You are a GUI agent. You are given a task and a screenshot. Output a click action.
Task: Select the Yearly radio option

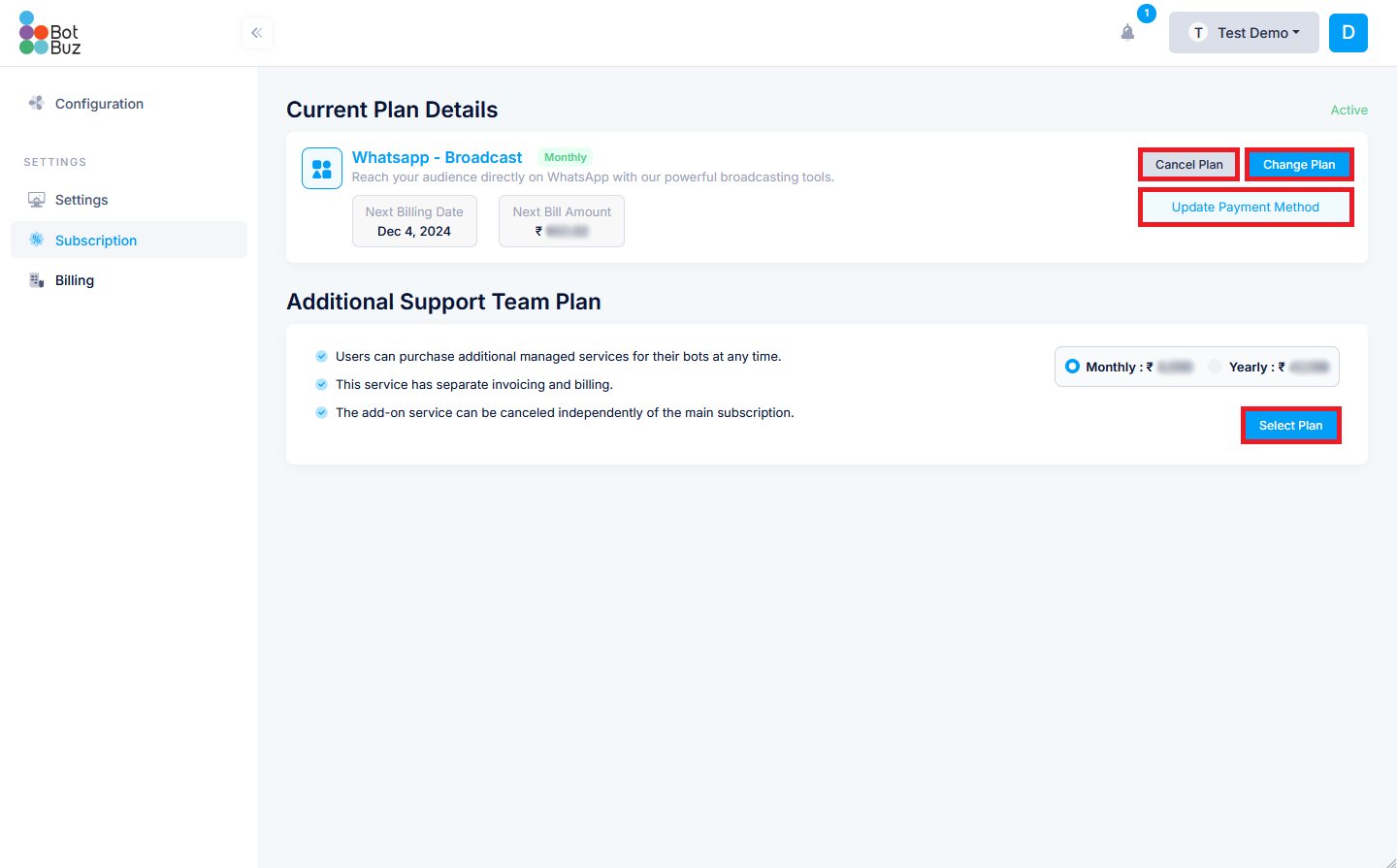coord(1216,367)
